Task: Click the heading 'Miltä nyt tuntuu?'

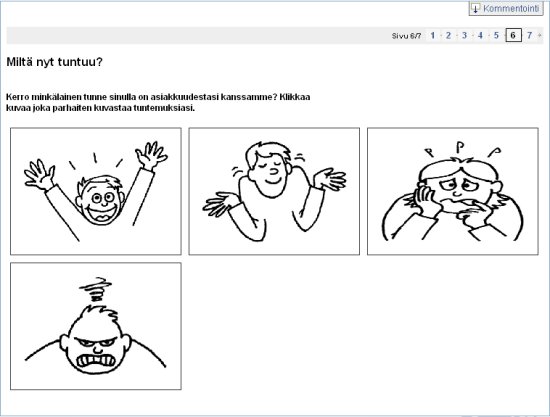Action: click(x=54, y=62)
